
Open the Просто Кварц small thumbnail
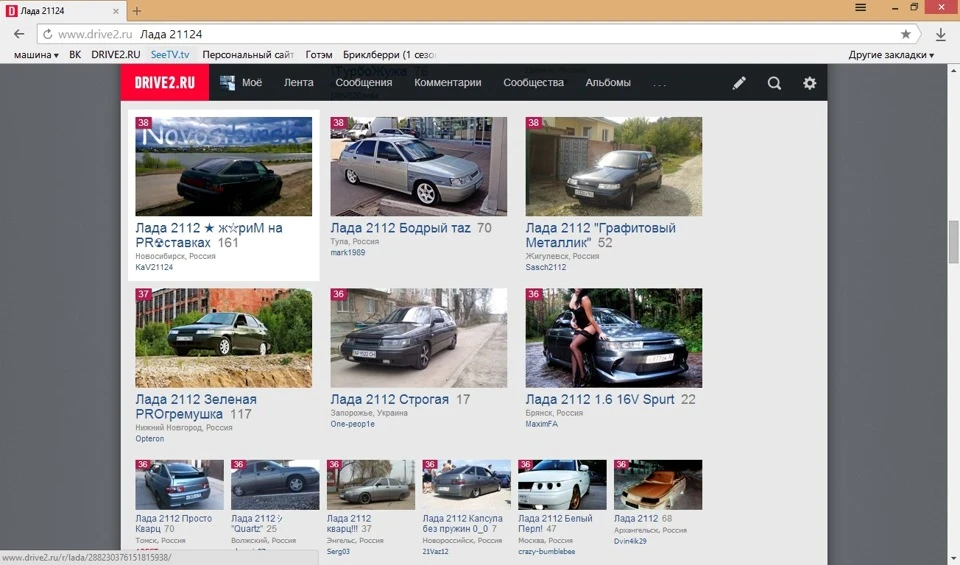coord(179,485)
